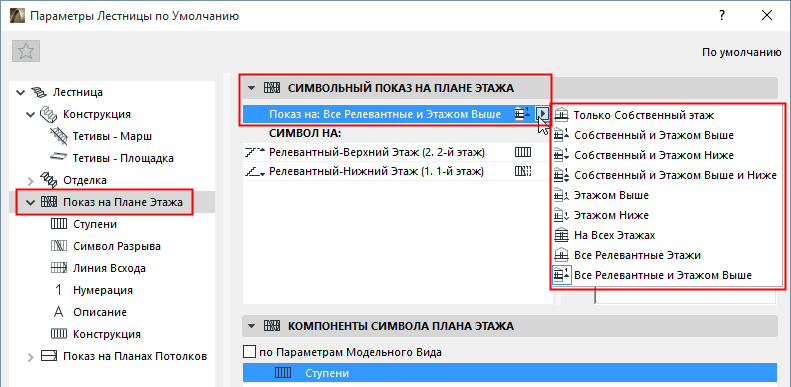791x387 pixels.
Task: Click the По умолчанию label
Action: pyautogui.click(x=742, y=52)
